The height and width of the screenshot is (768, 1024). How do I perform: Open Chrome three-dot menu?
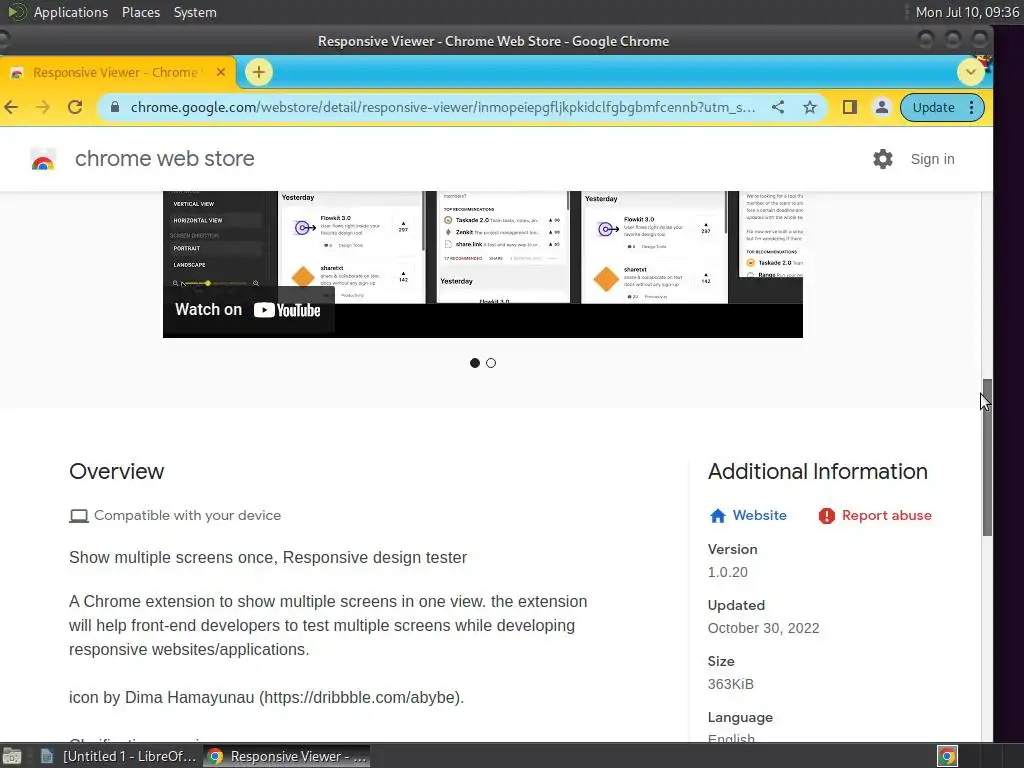click(972, 108)
